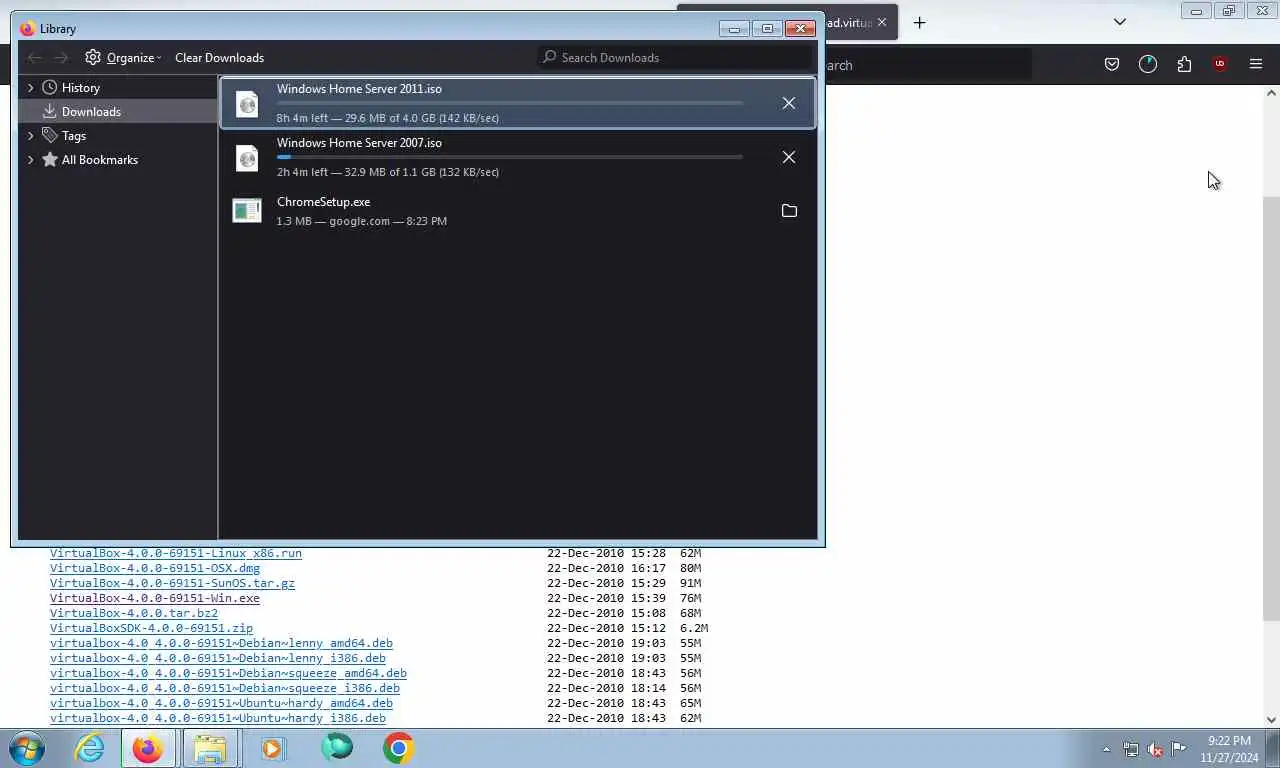This screenshot has height=768, width=1280.
Task: Click the Search Downloads field
Action: (x=675, y=57)
